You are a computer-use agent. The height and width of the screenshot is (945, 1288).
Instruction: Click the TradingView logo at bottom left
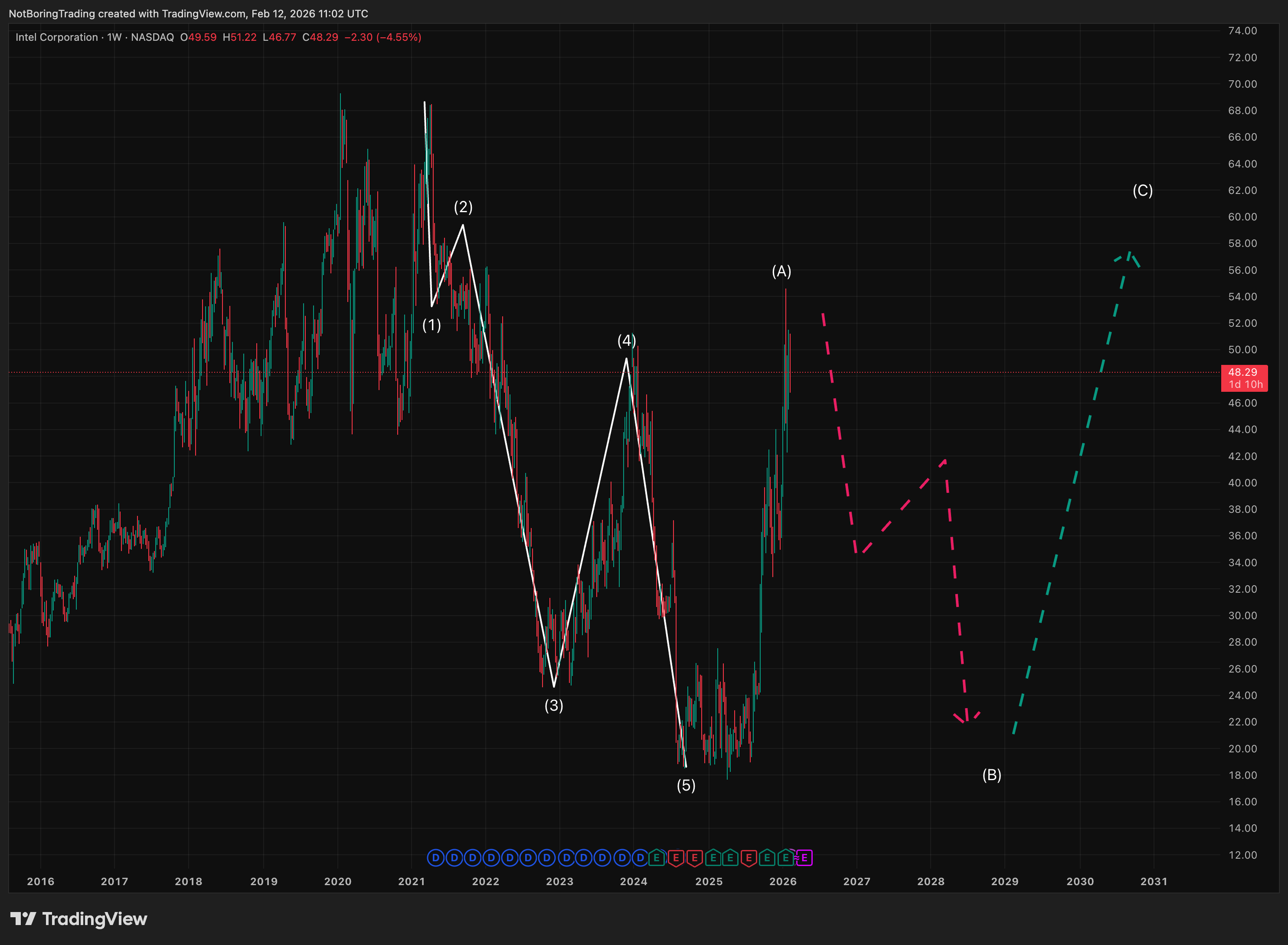79,919
